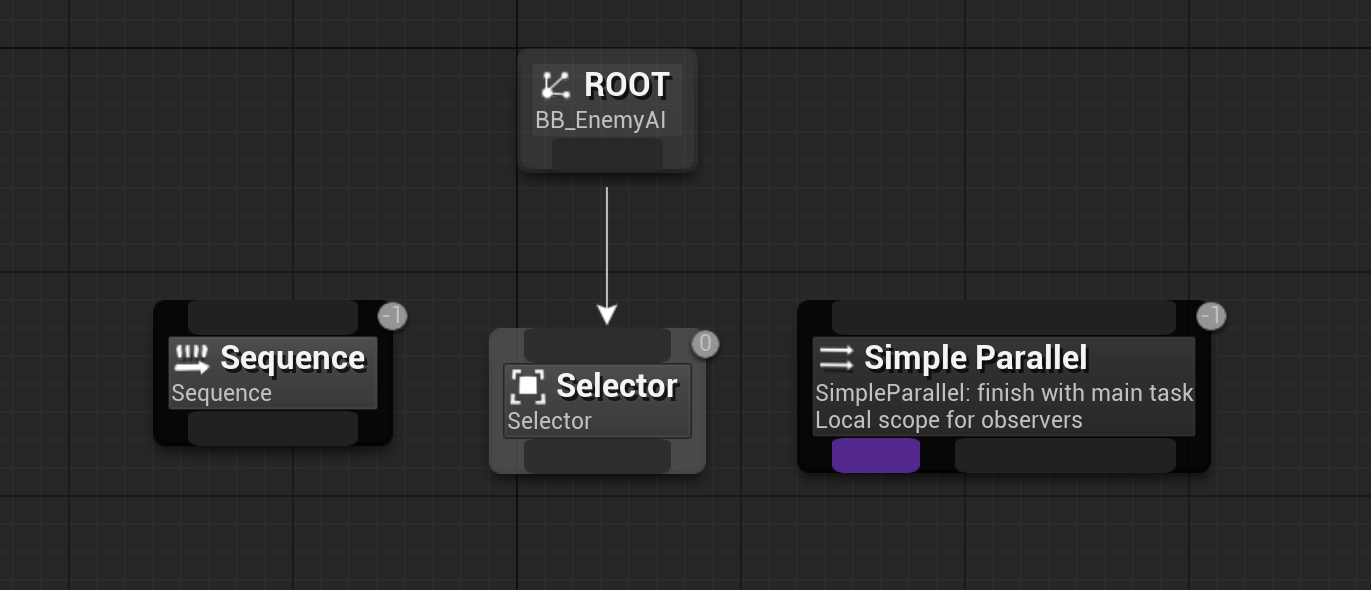Click the Sequence node arrow icon

[x=191, y=358]
